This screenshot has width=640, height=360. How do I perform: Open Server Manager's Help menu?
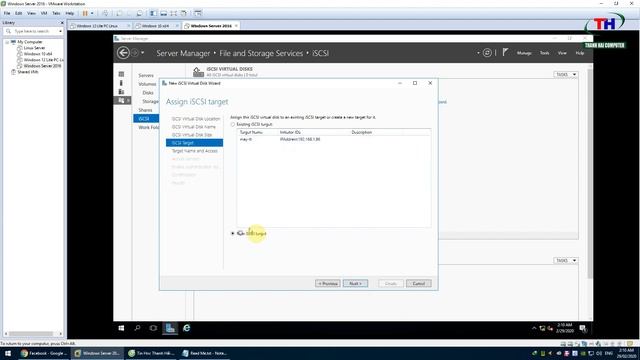[x=580, y=53]
